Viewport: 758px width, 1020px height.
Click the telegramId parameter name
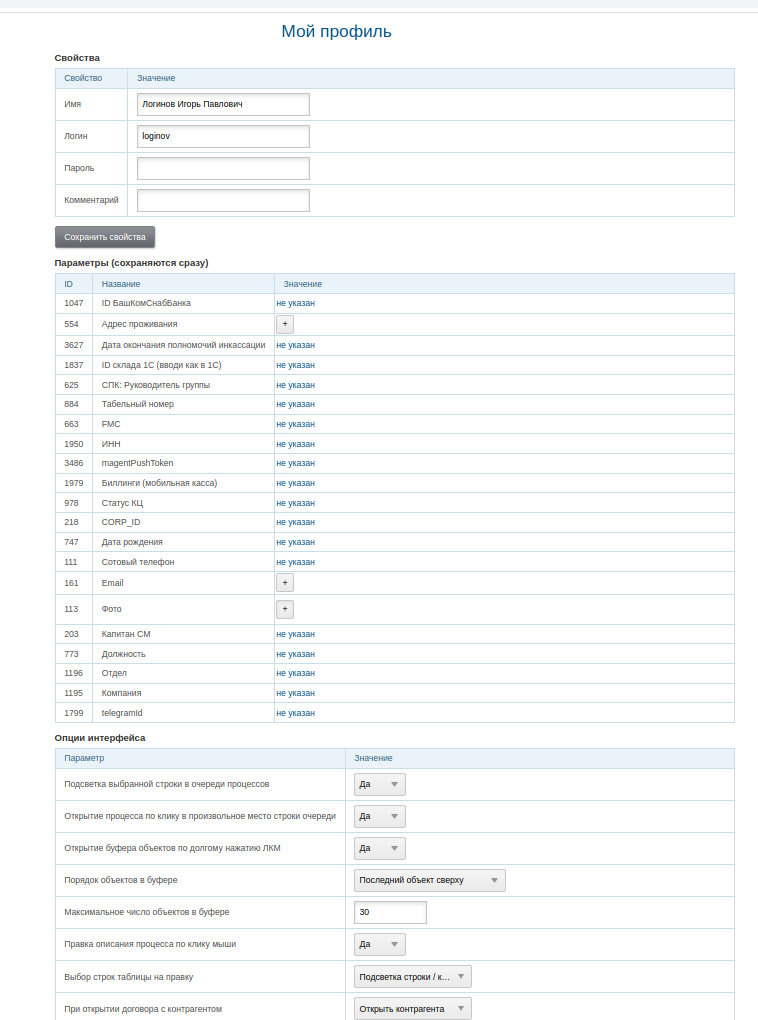pyautogui.click(x=122, y=714)
